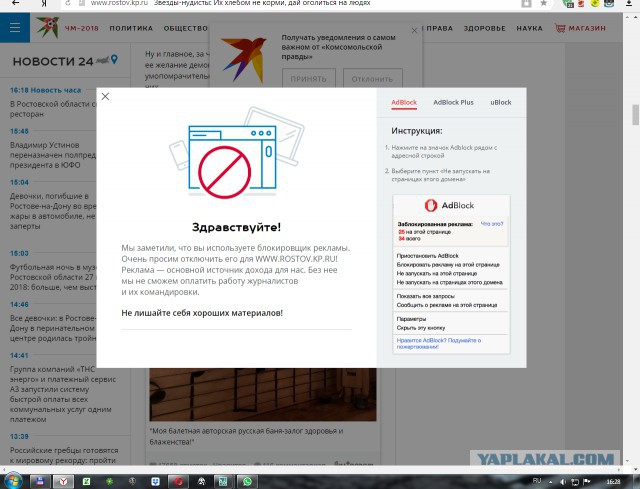Viewport: 640px width, 489px height.
Task: Open the 14:41 ТНС энерго news story
Action: tap(63, 394)
